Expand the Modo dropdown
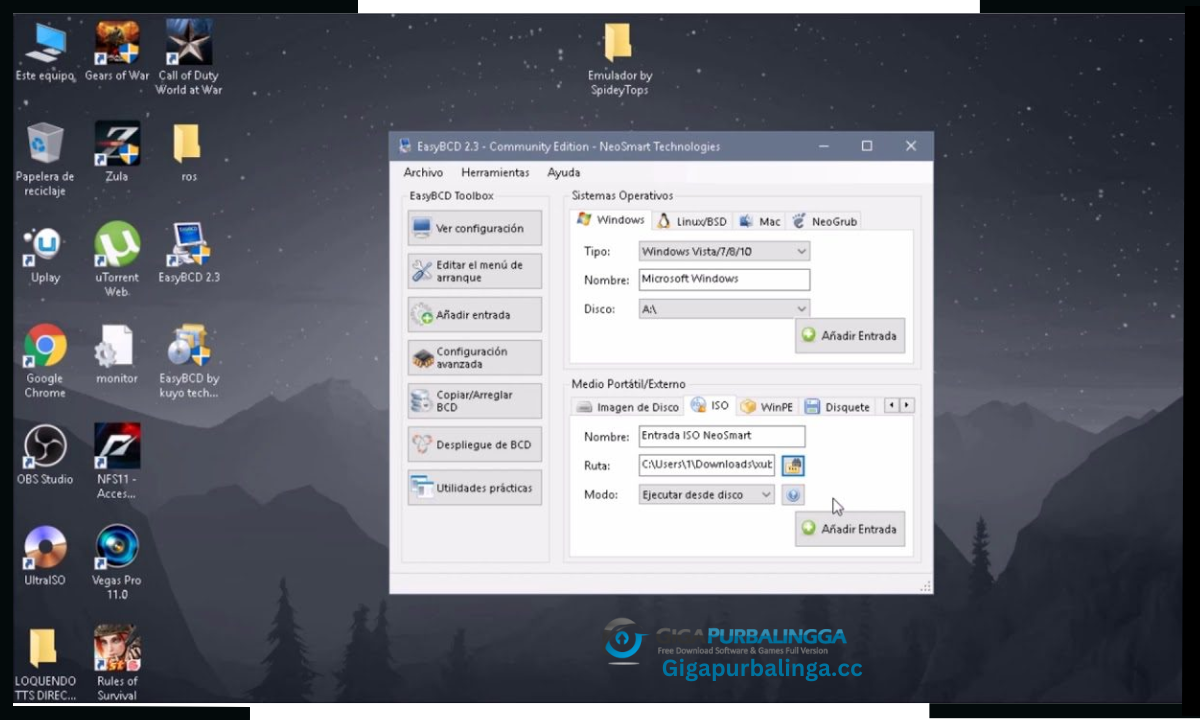The image size is (1200, 720). pos(707,495)
